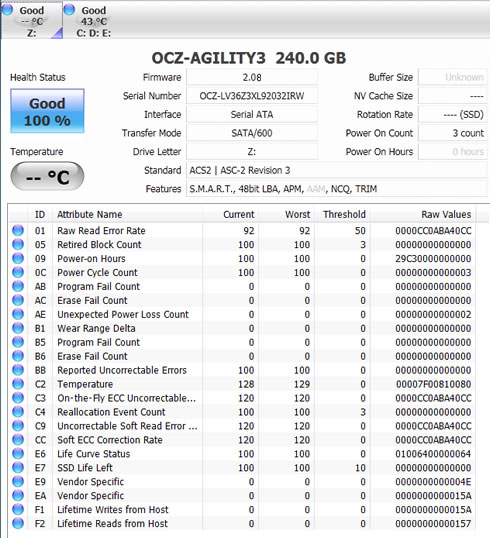Click the Good 100 % health status button
Viewport: 490px width, 538px height.
tap(47, 111)
